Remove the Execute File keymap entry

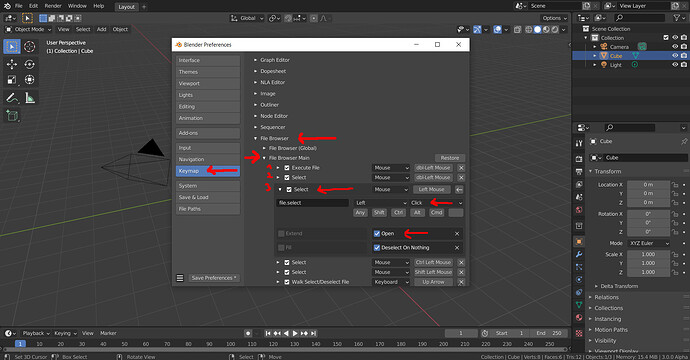[x=461, y=168]
